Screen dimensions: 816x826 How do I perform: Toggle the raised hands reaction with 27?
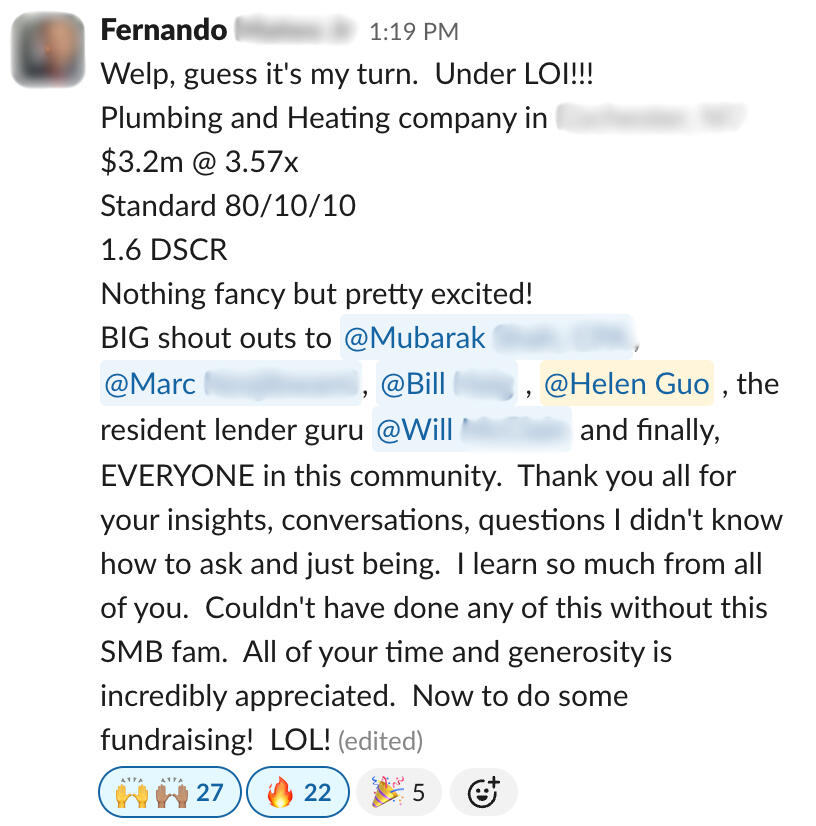[168, 793]
